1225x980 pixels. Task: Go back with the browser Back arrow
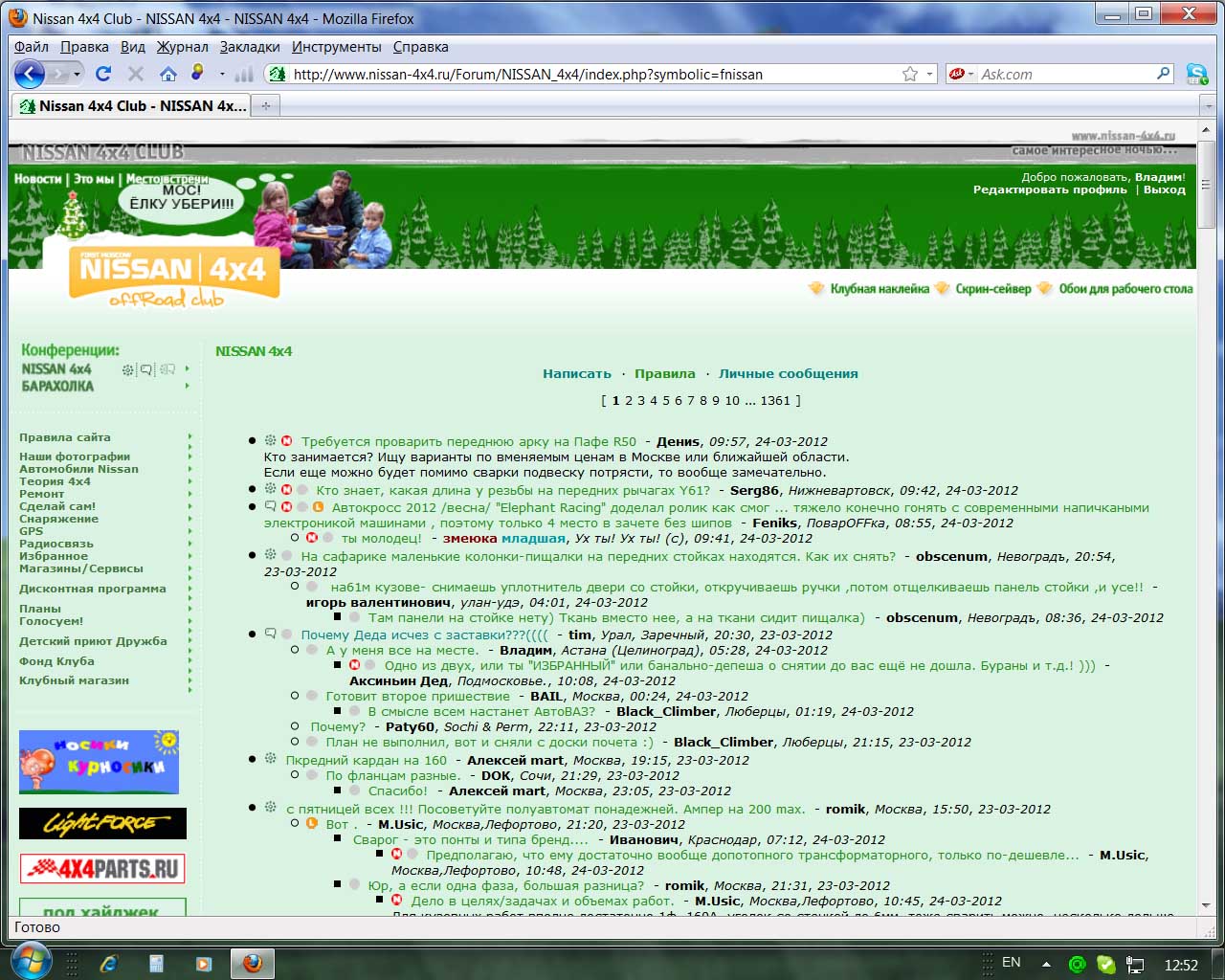point(30,74)
